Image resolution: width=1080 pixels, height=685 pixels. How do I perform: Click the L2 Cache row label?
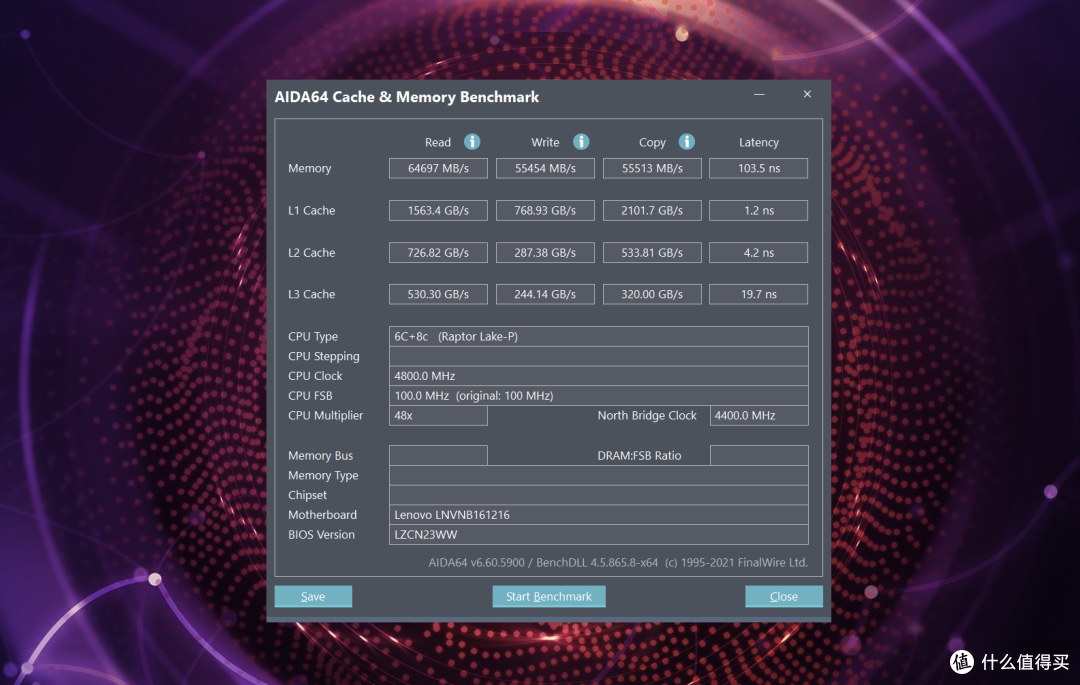(311, 253)
